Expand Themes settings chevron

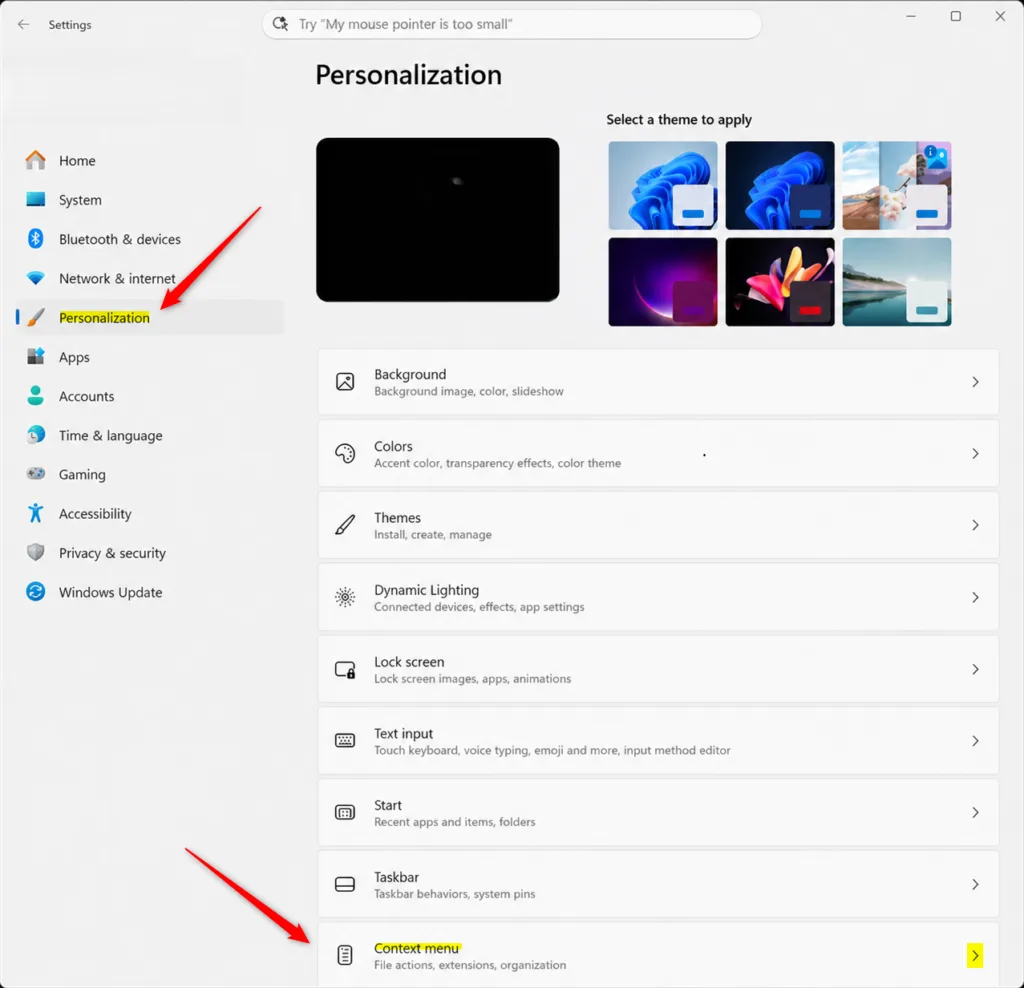point(975,525)
